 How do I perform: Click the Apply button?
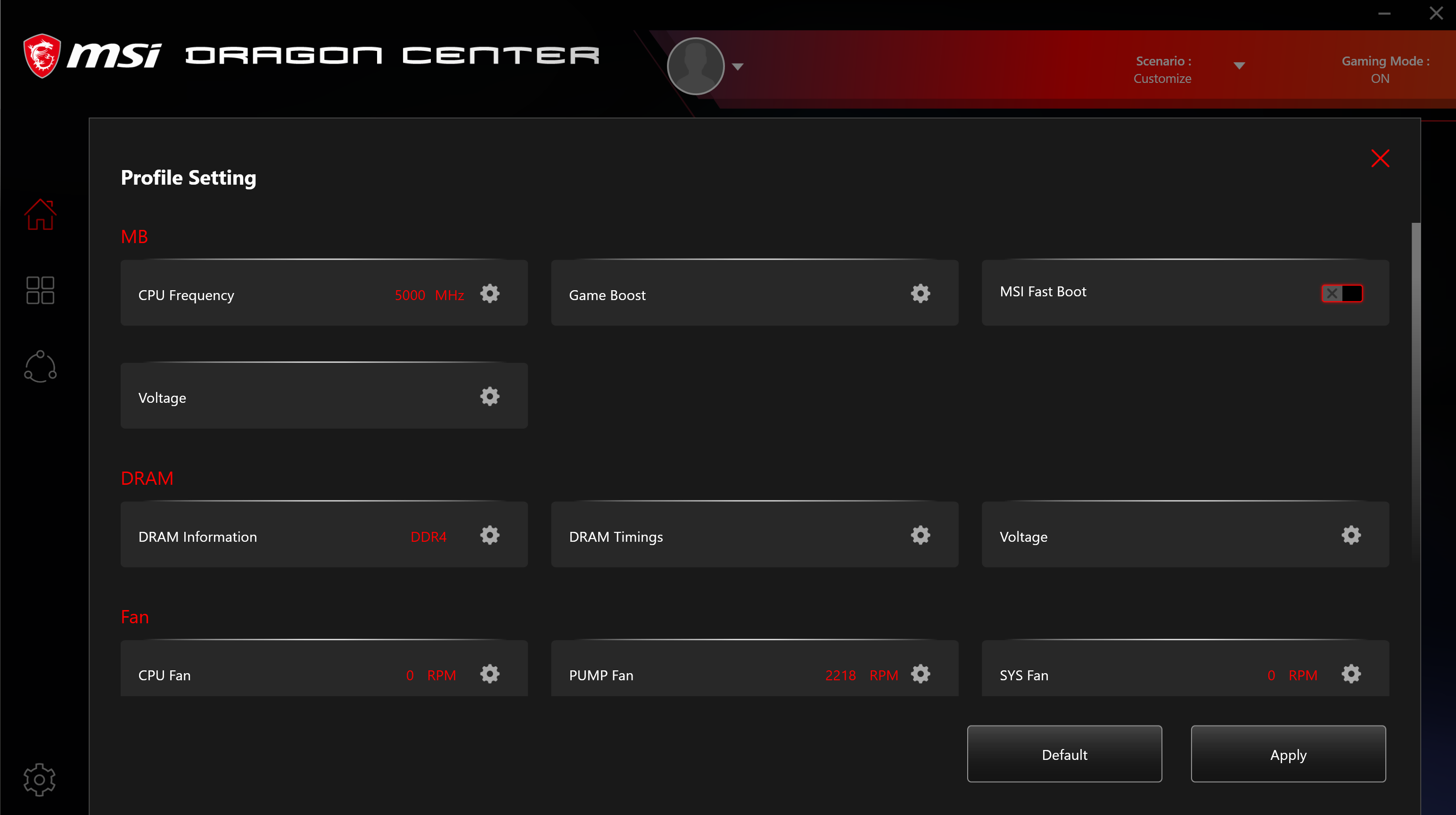tap(1288, 755)
